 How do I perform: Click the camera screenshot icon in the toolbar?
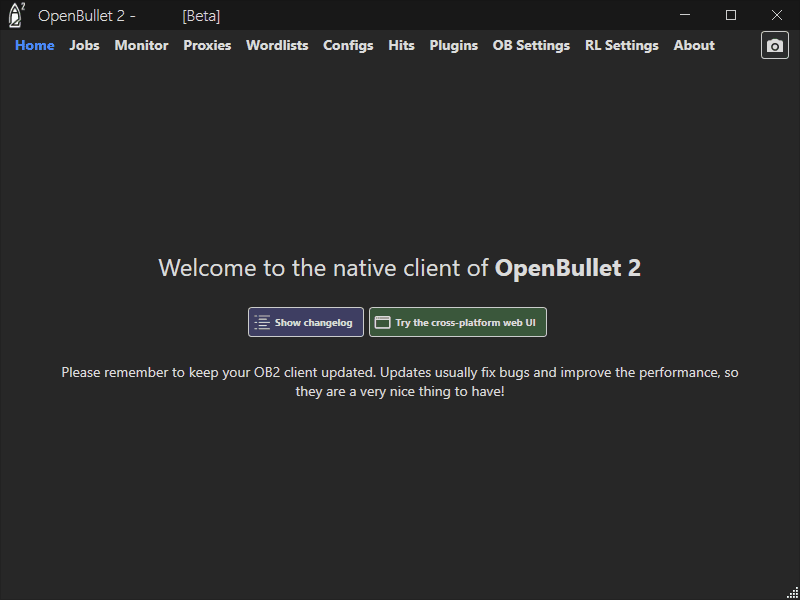[775, 44]
